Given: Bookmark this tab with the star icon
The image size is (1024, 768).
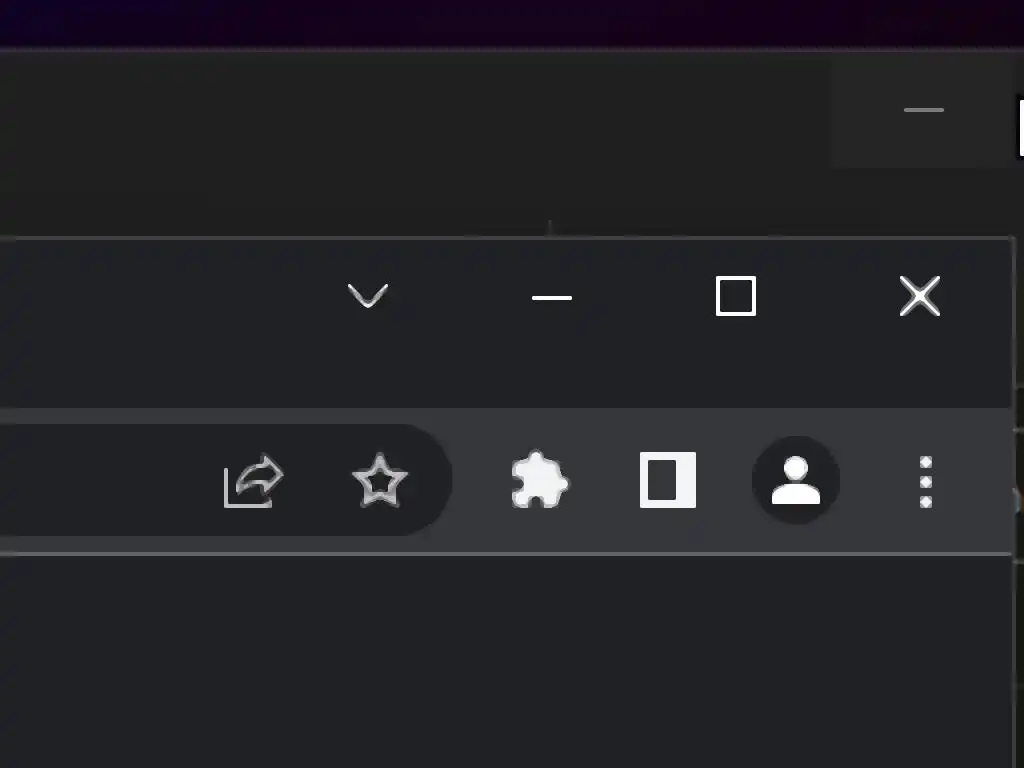Looking at the screenshot, I should [x=379, y=481].
